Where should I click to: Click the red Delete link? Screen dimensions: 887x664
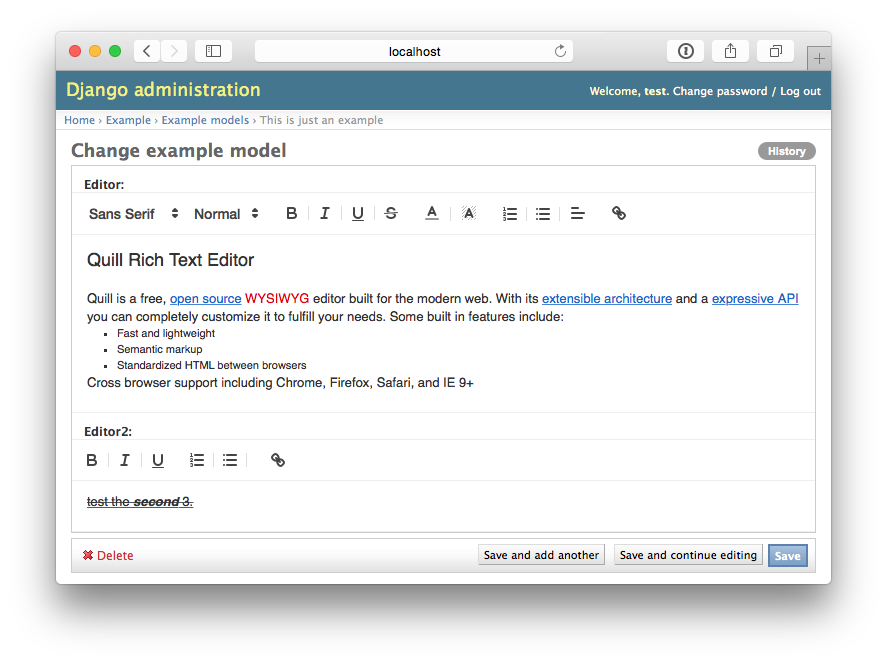click(108, 555)
